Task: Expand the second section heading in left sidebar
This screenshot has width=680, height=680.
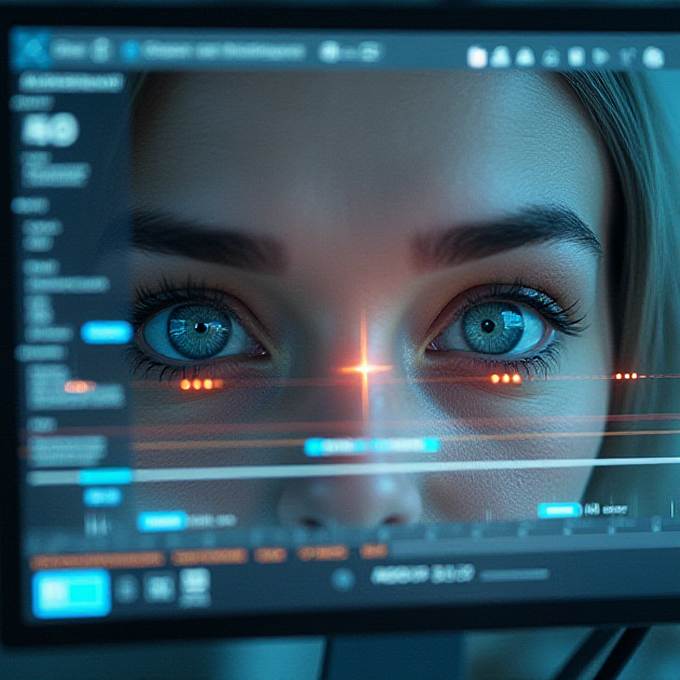Action: (x=28, y=205)
